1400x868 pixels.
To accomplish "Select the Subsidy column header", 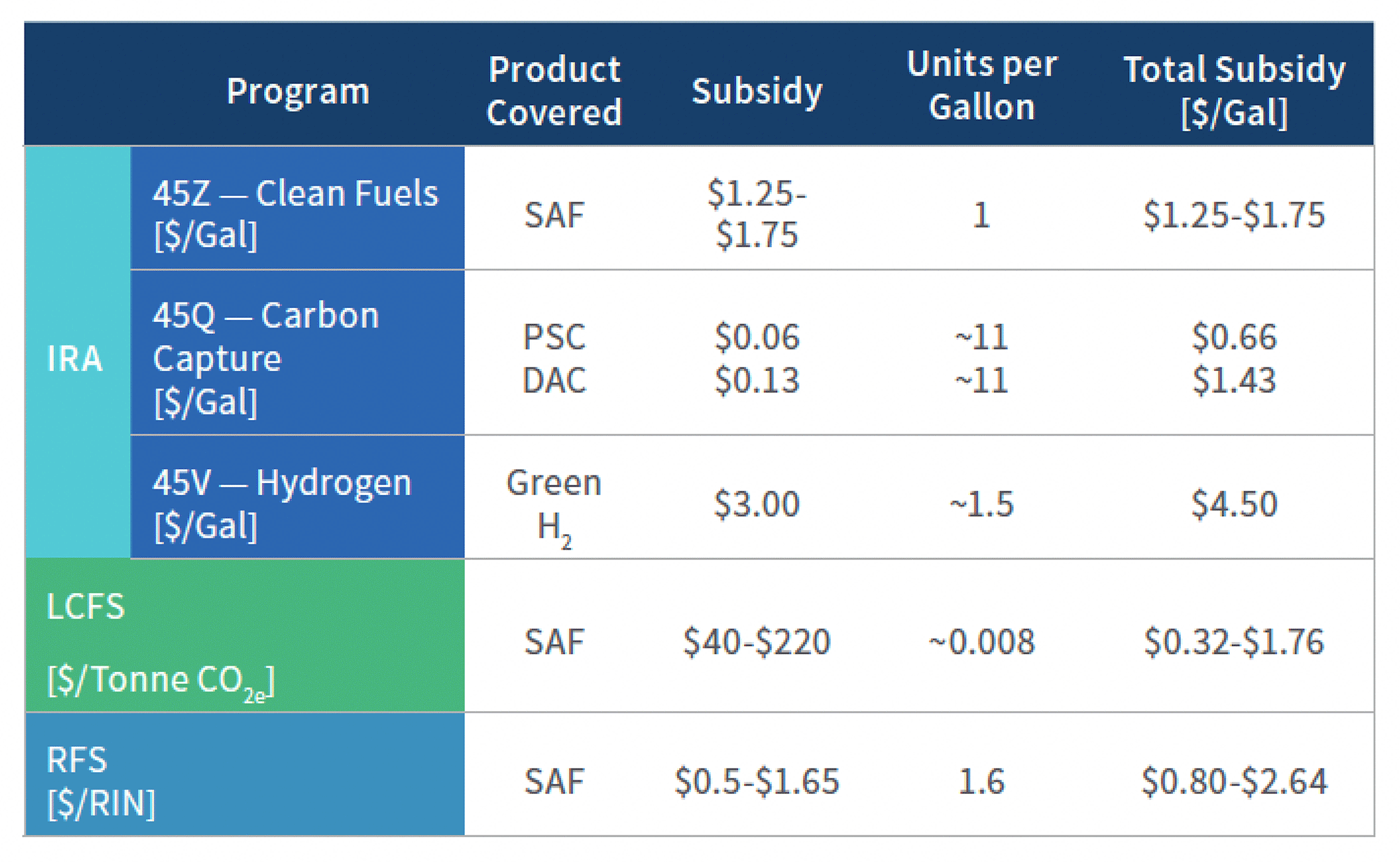I will coord(757,91).
